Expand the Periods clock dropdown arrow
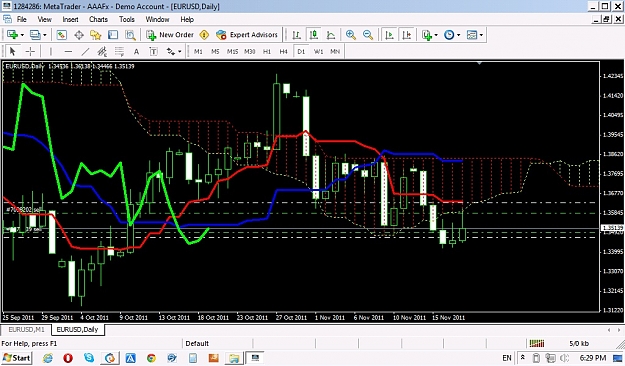This screenshot has width=625, height=366. [x=458, y=35]
